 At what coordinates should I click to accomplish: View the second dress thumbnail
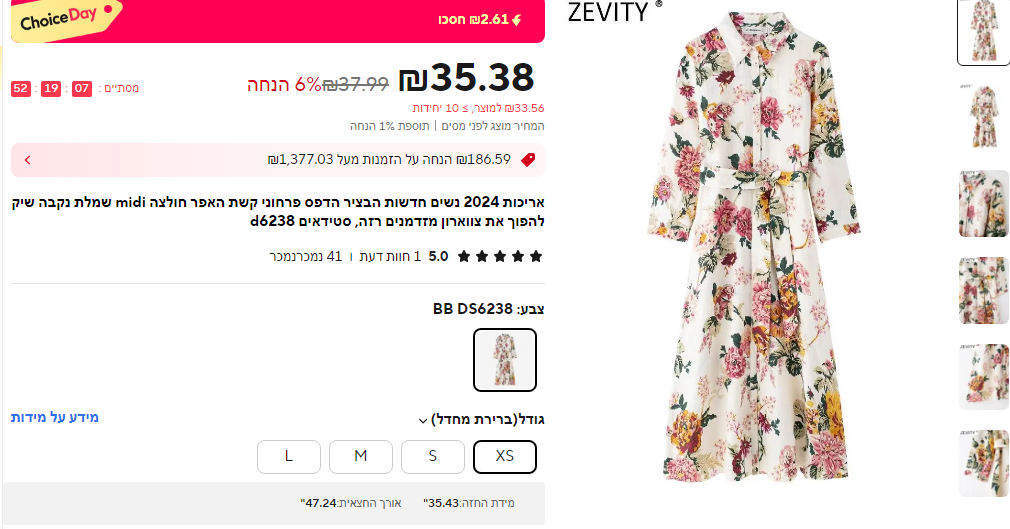983,117
